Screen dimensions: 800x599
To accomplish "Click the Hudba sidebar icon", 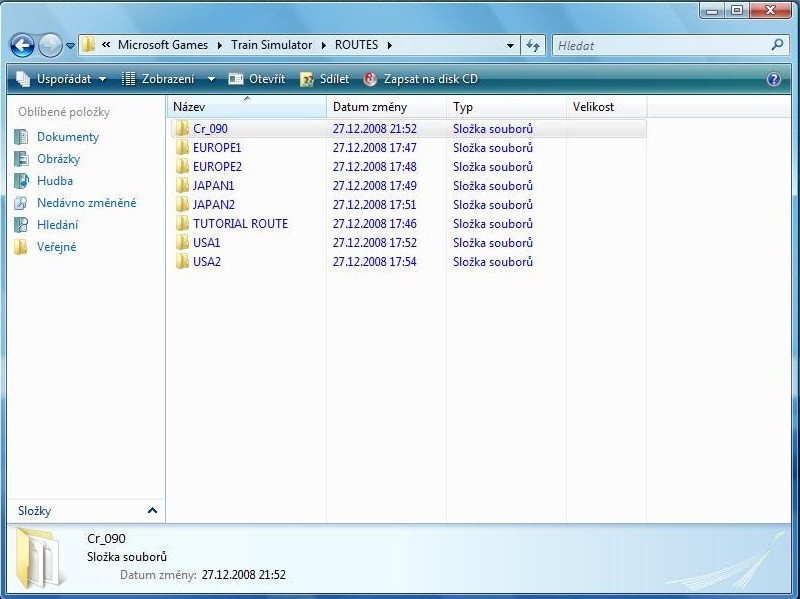I will [x=21, y=181].
